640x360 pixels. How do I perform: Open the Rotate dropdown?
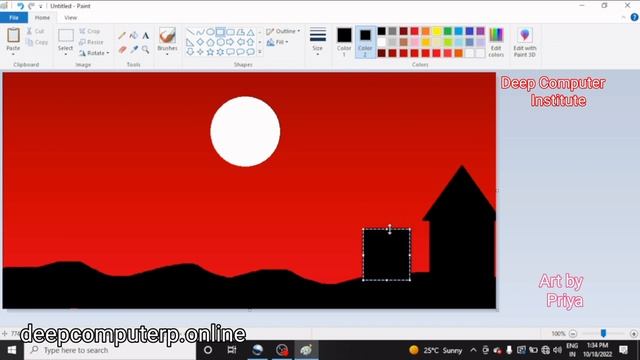pos(94,53)
